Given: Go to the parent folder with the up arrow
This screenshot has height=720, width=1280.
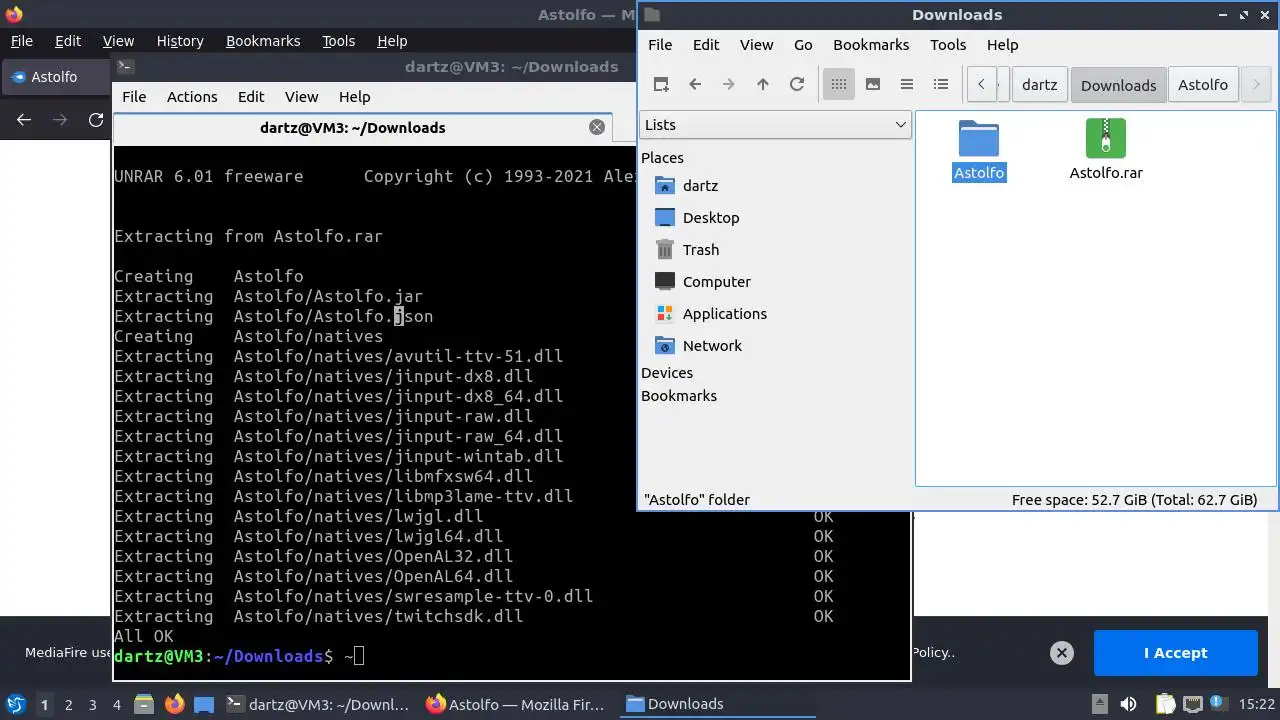Looking at the screenshot, I should point(763,84).
